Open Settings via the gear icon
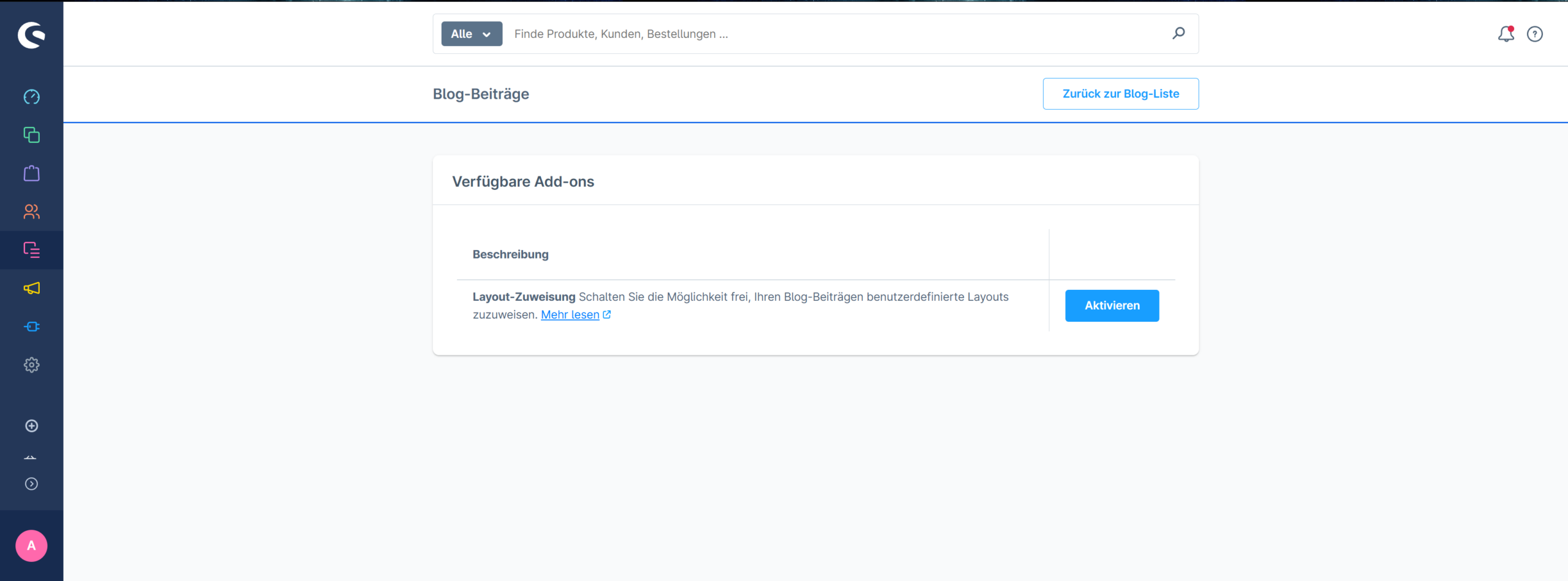The width and height of the screenshot is (1568, 581). 31,365
